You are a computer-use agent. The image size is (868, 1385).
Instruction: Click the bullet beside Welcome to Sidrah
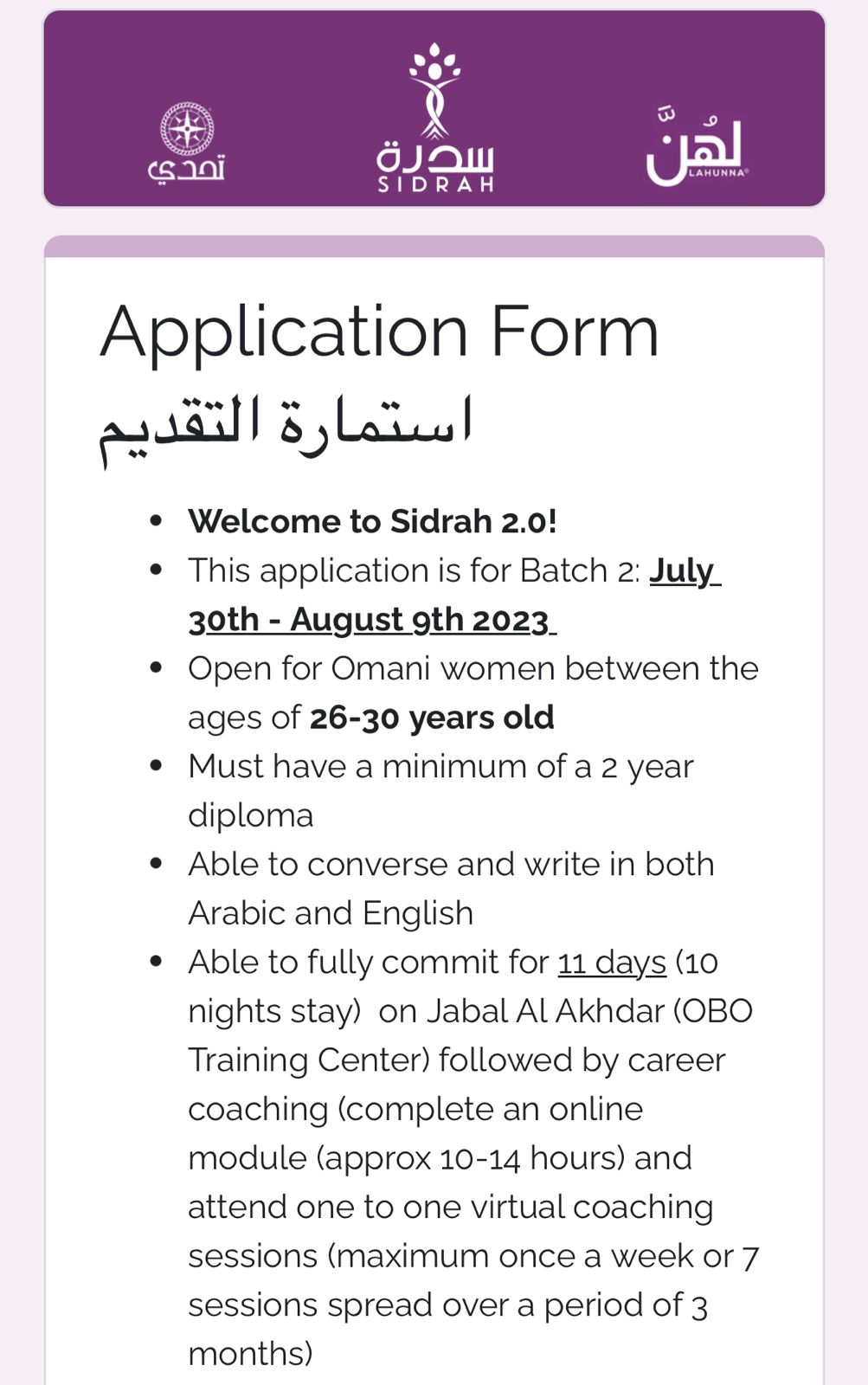(x=157, y=521)
